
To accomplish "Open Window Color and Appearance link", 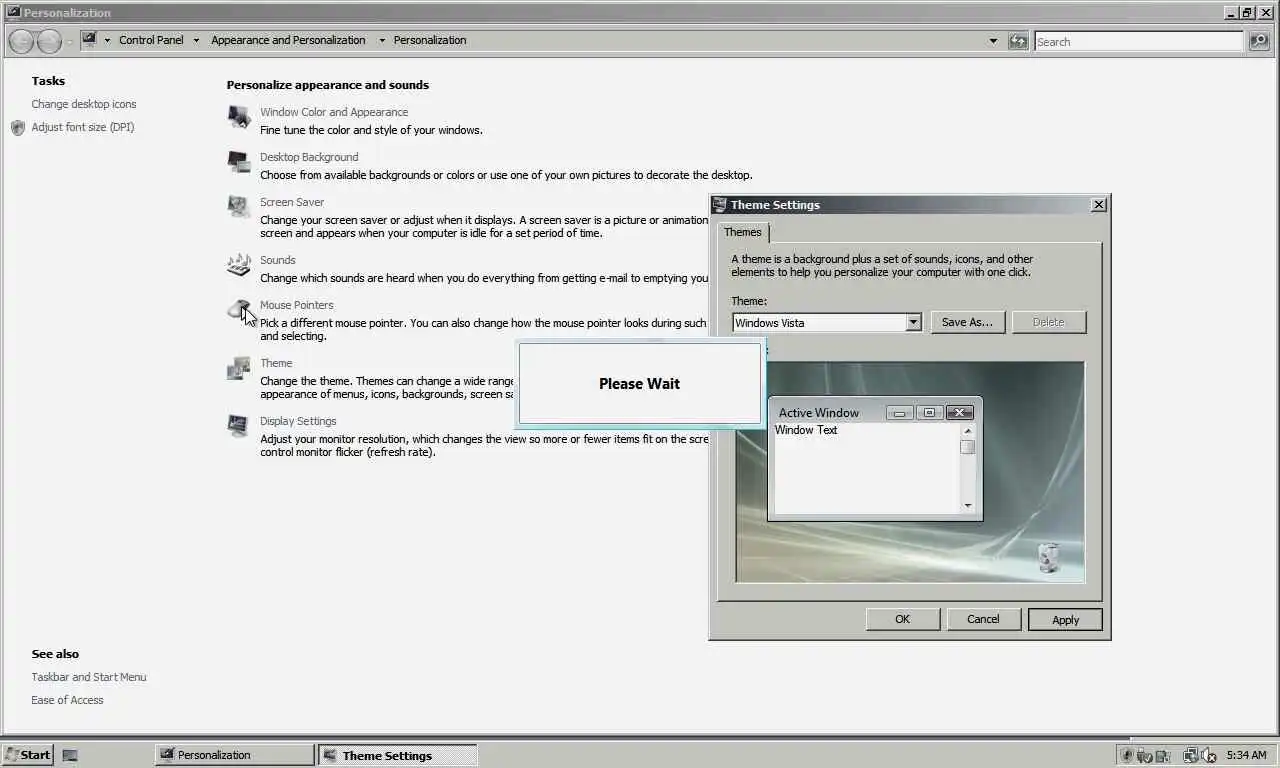I will click(334, 112).
